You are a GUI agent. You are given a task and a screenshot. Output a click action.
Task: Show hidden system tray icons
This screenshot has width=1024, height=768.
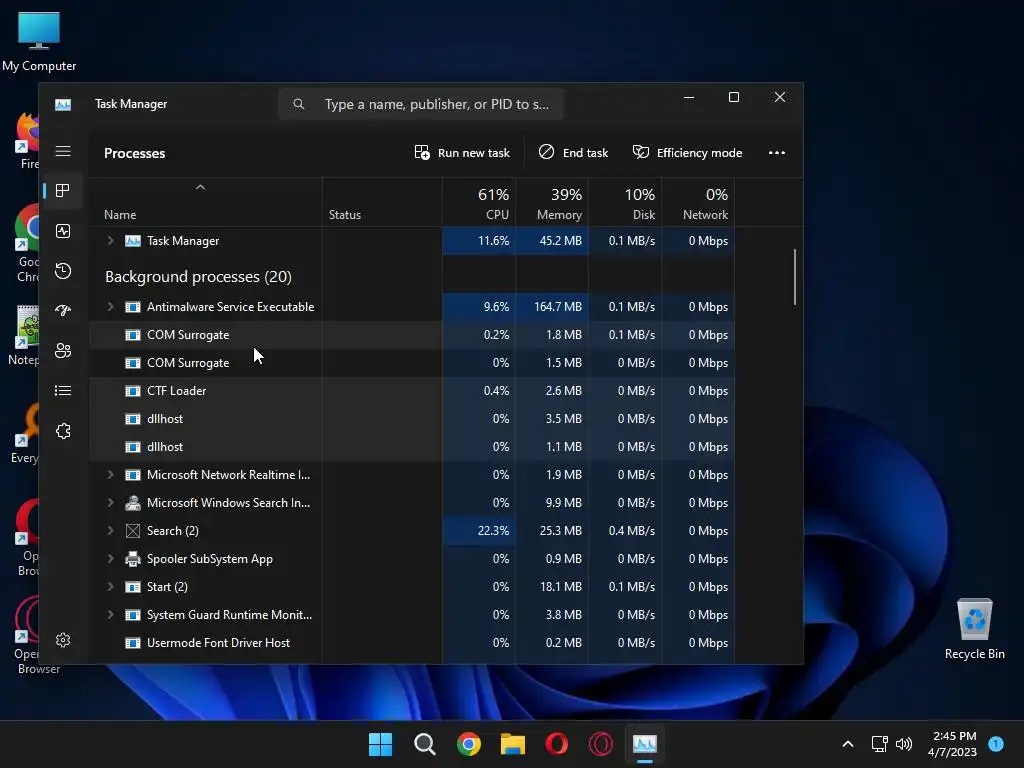coord(848,744)
